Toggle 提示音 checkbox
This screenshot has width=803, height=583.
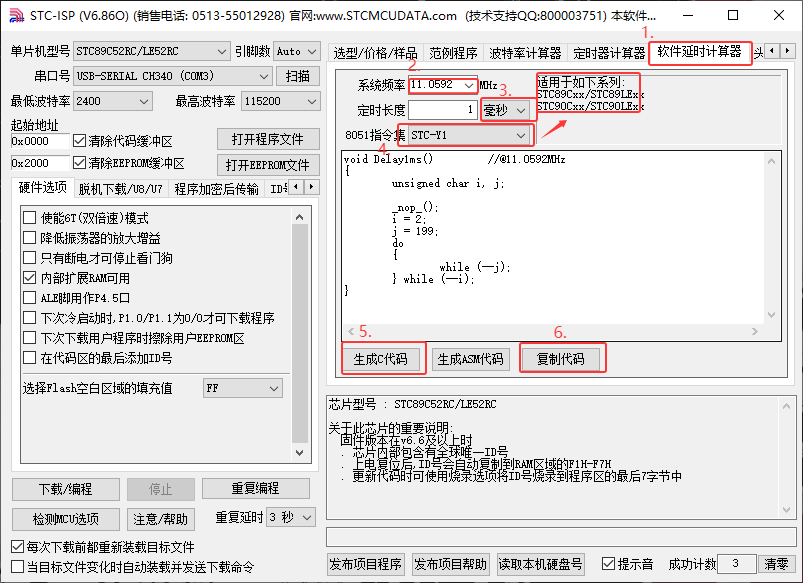pyautogui.click(x=608, y=564)
